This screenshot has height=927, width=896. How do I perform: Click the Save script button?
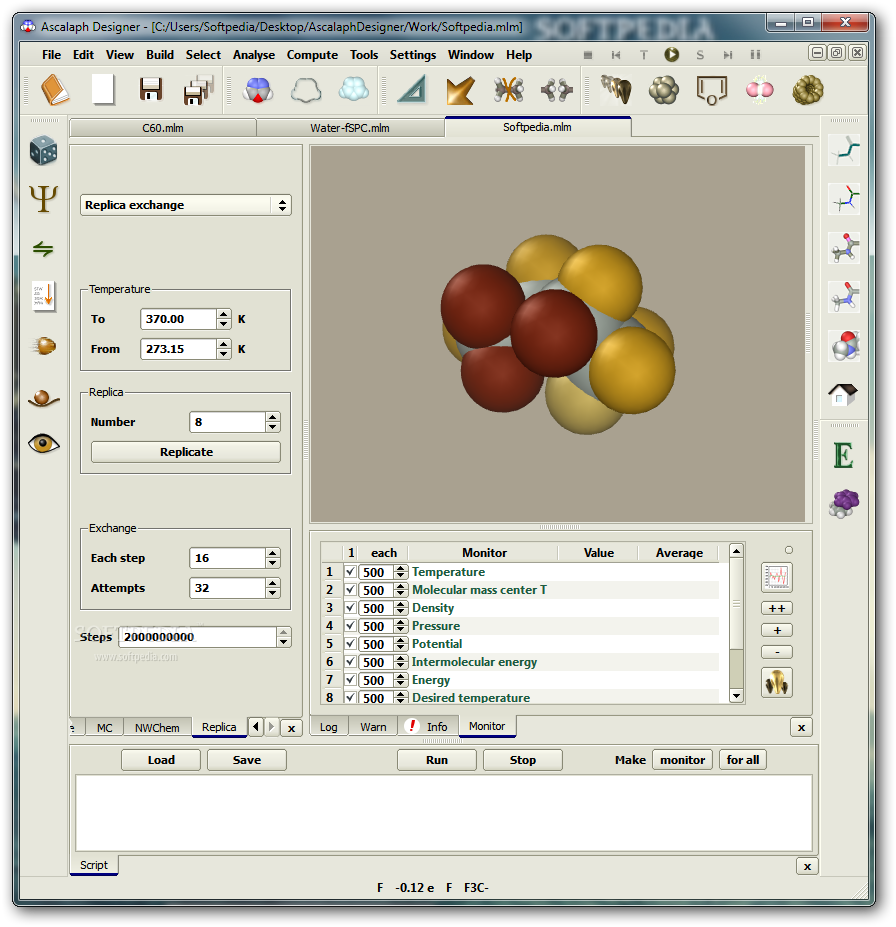tap(246, 760)
